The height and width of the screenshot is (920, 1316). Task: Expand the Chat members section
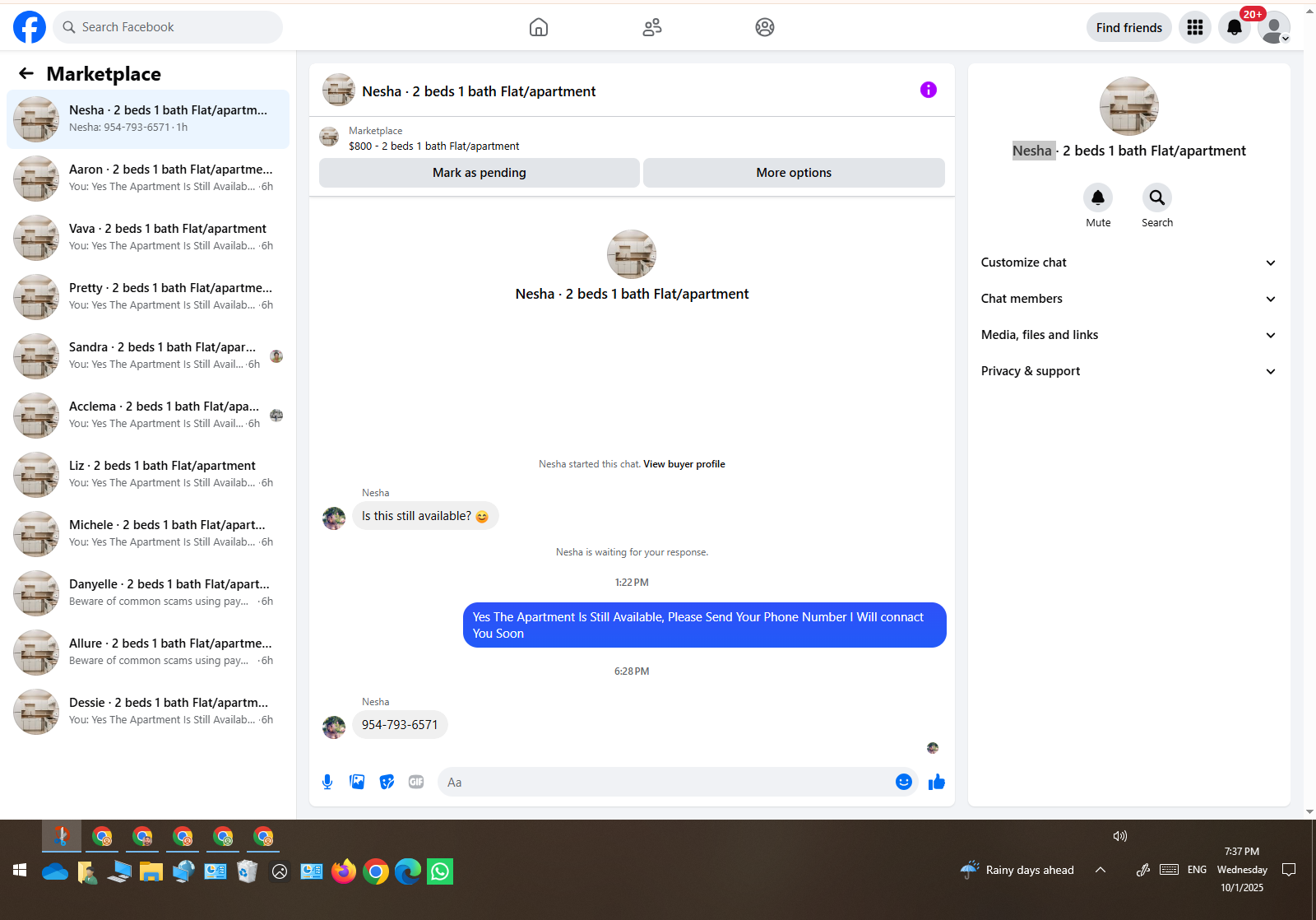click(x=1129, y=299)
